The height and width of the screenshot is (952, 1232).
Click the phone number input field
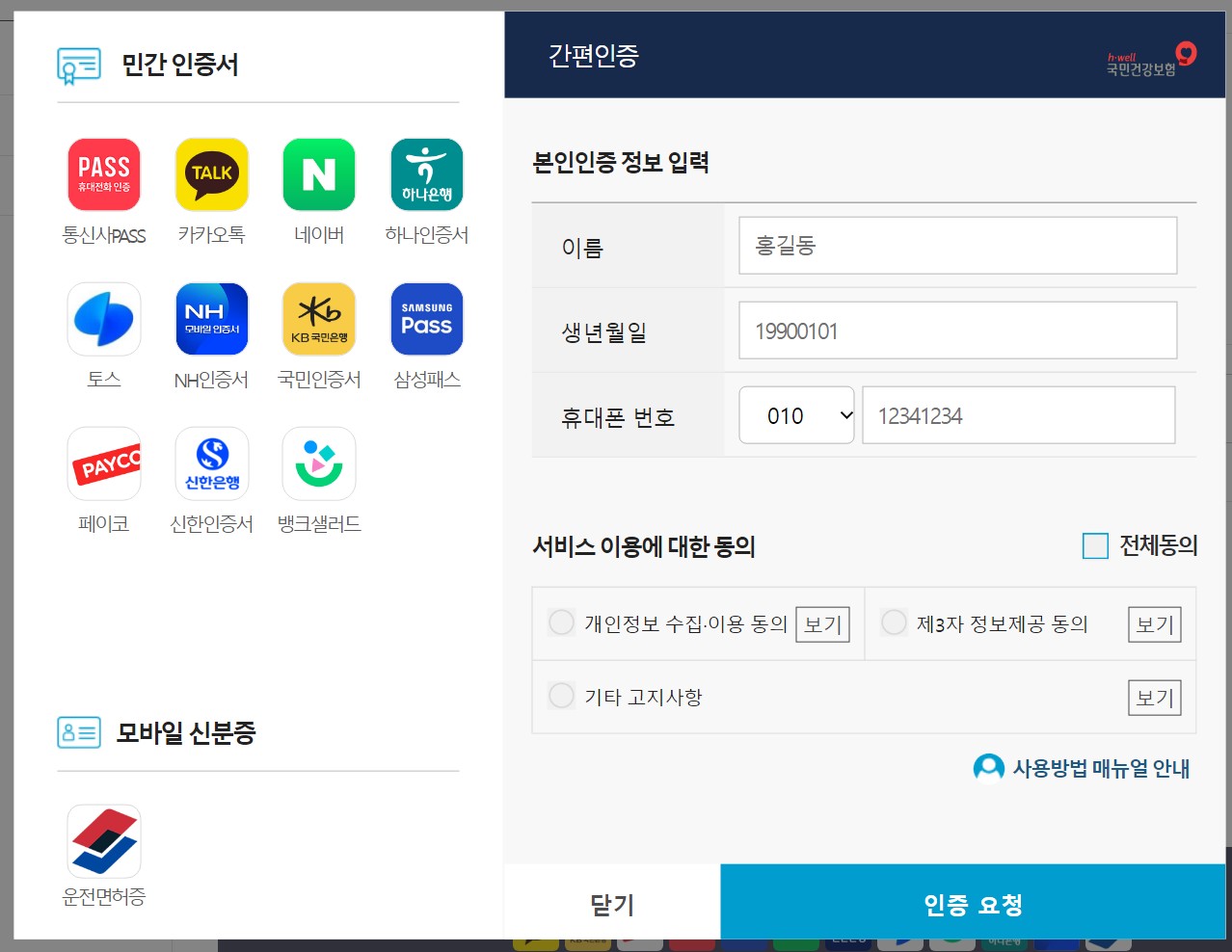tap(1018, 415)
